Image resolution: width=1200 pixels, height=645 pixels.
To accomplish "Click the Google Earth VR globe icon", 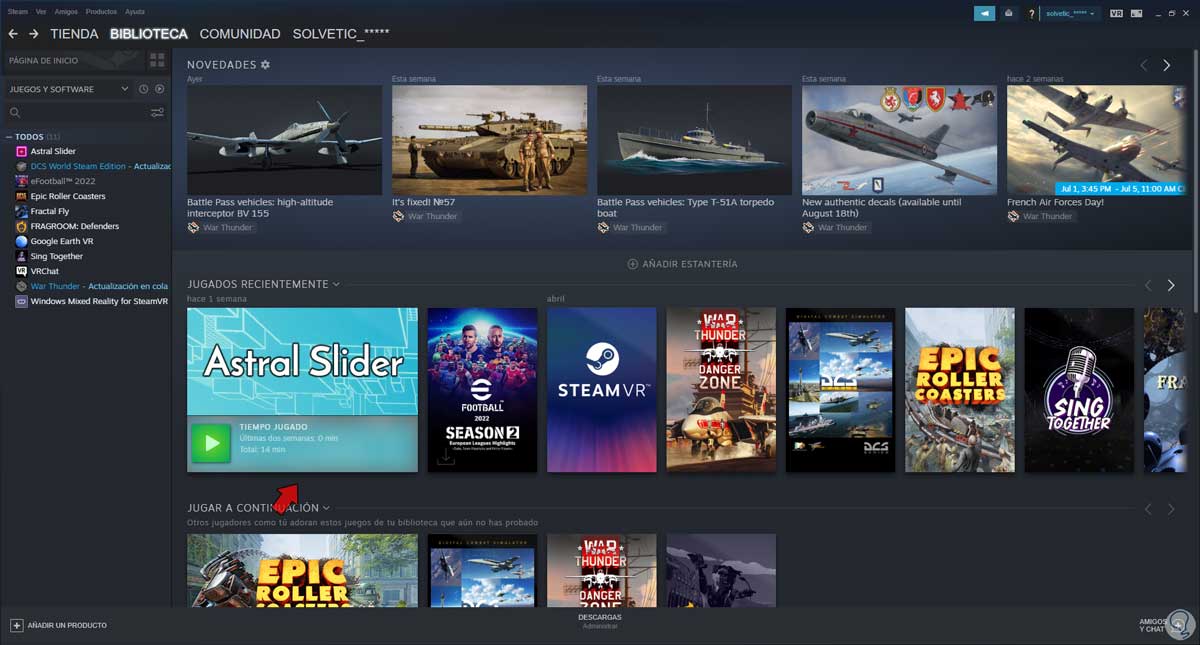I will (22, 241).
